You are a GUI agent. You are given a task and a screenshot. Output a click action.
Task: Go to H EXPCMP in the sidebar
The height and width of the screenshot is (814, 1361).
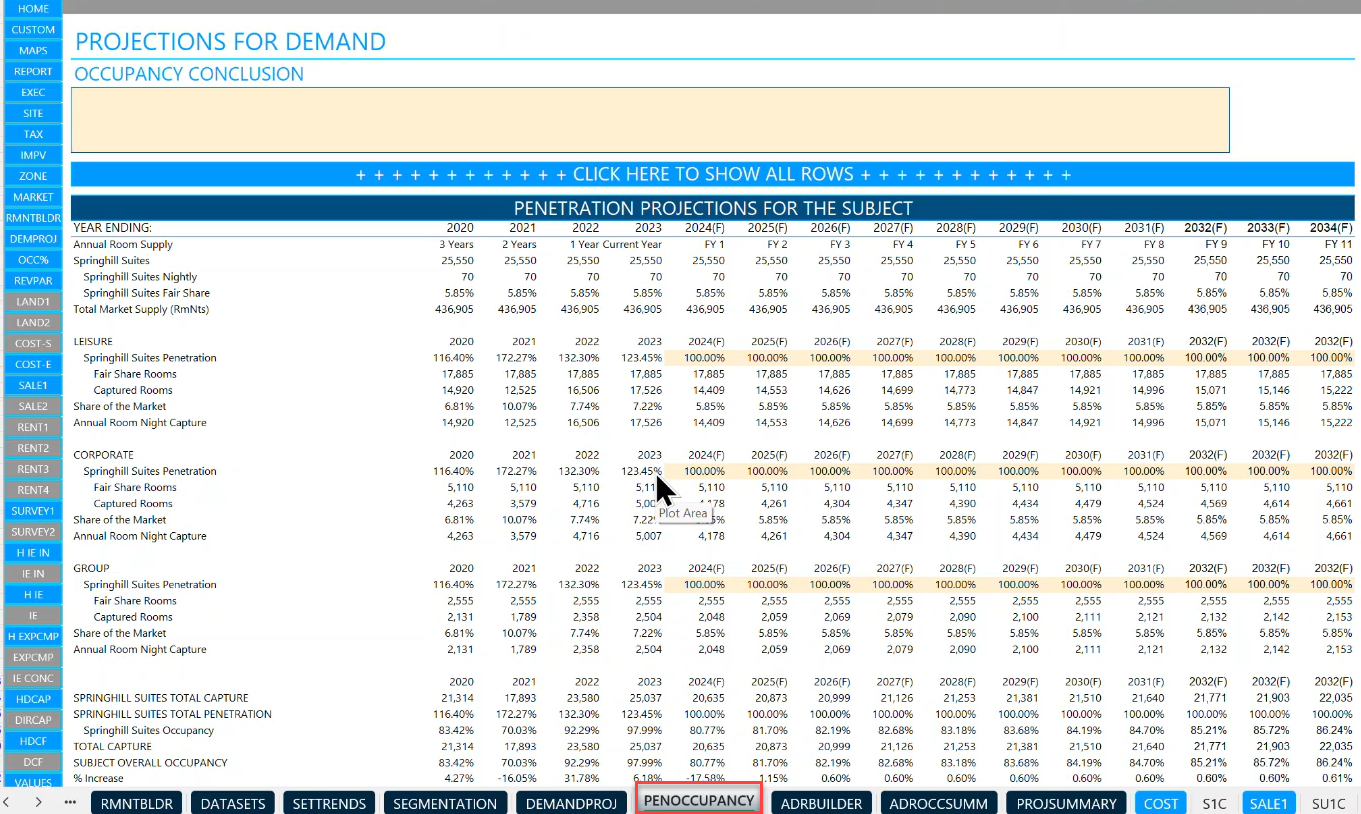click(33, 636)
